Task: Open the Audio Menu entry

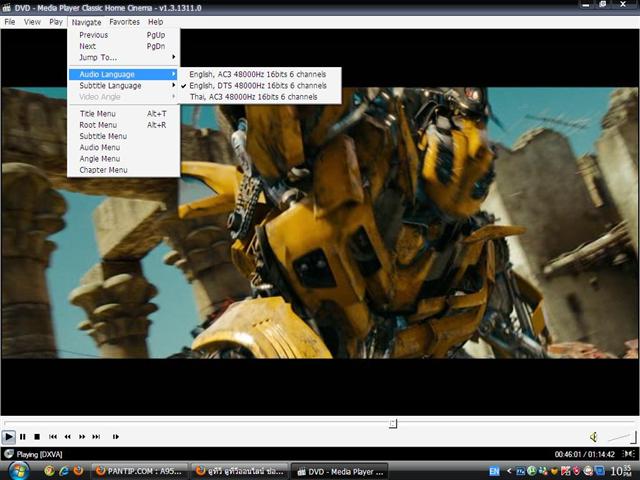Action: coord(124,147)
